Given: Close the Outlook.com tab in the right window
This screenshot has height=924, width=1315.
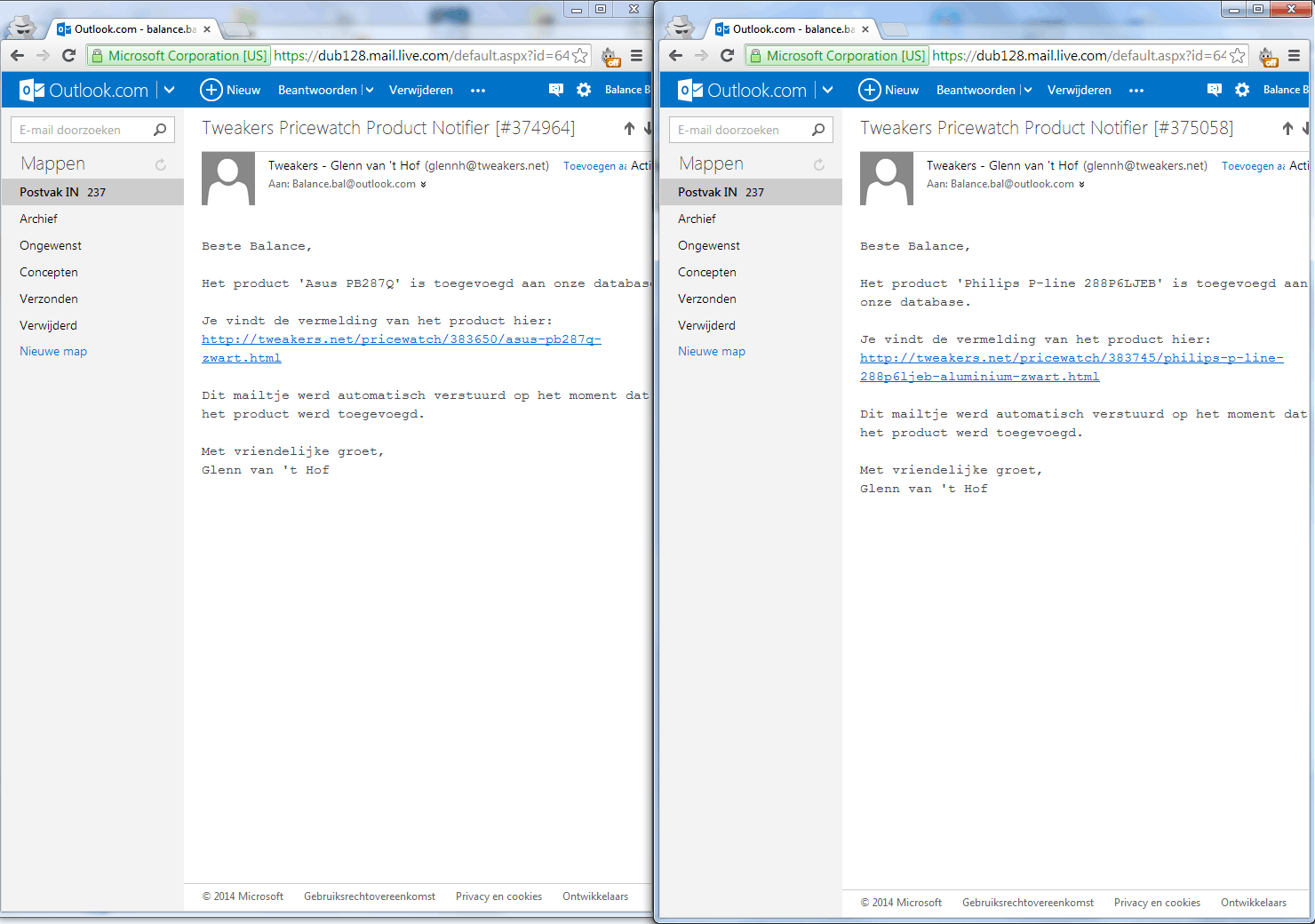Looking at the screenshot, I should point(865,29).
